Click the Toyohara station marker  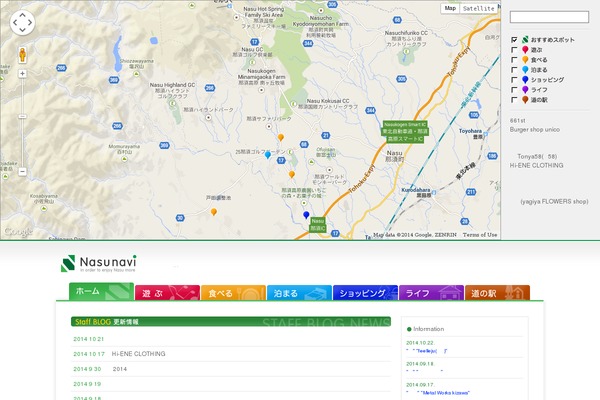[x=485, y=134]
